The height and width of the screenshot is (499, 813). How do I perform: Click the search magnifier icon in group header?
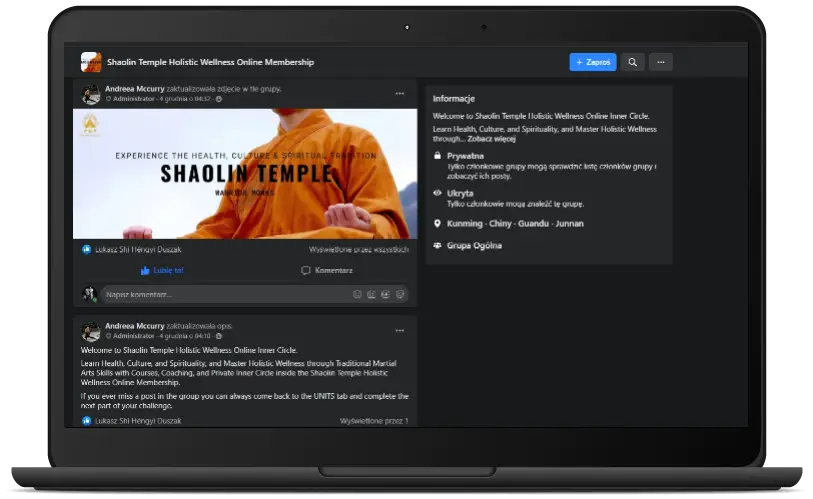(632, 62)
